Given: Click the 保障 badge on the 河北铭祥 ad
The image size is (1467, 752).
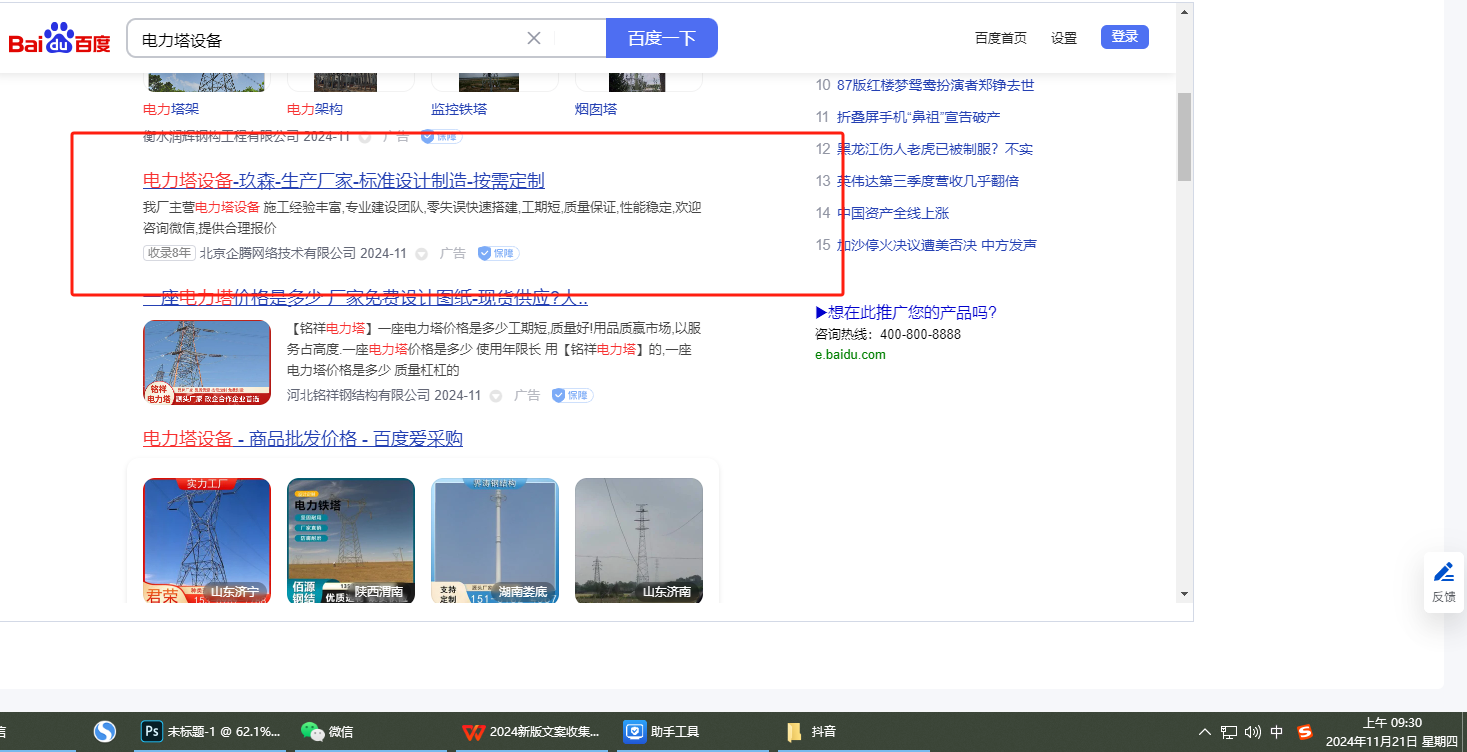Looking at the screenshot, I should (x=572, y=396).
